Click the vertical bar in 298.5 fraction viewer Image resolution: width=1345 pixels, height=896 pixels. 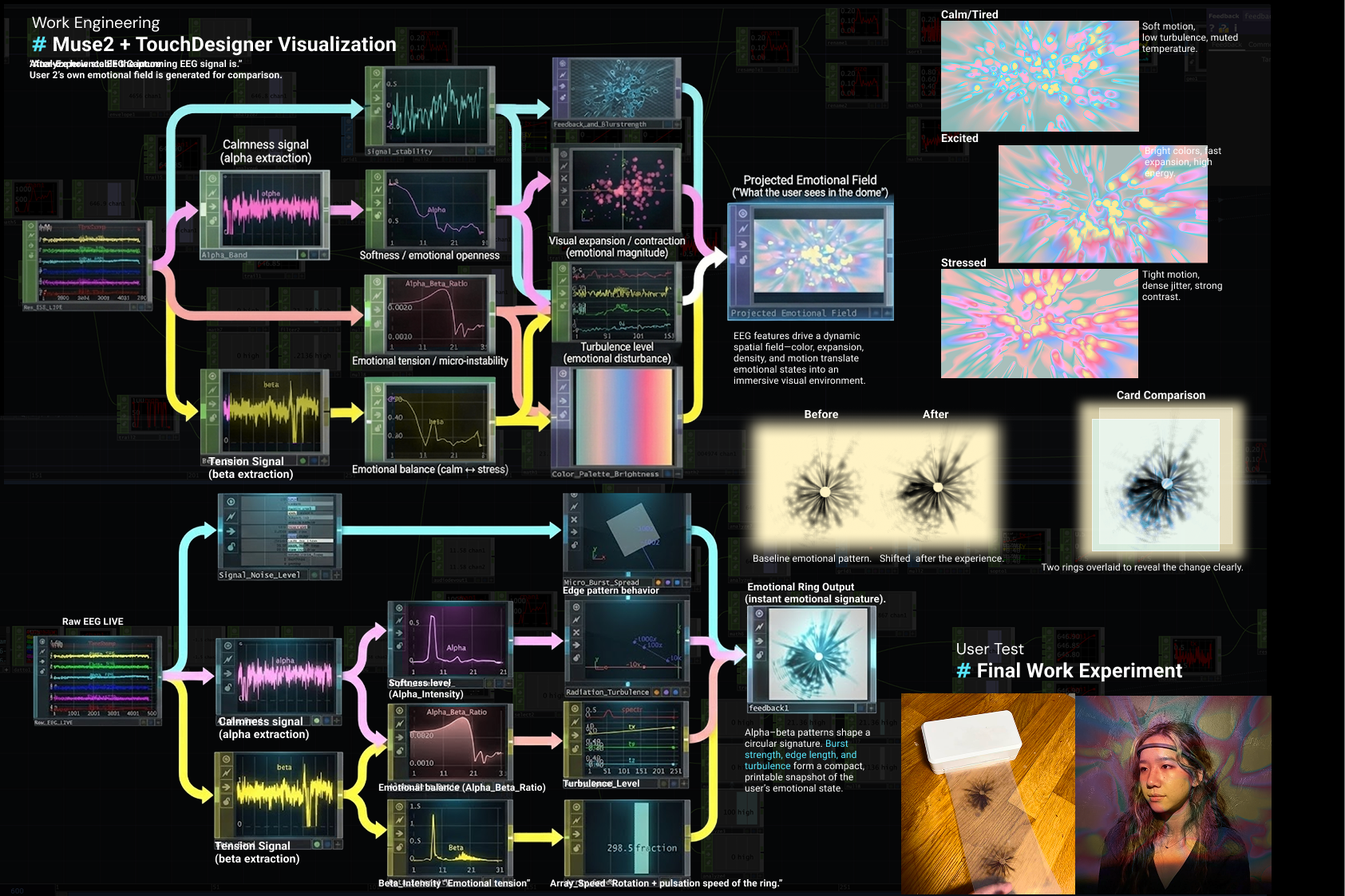[x=642, y=838]
